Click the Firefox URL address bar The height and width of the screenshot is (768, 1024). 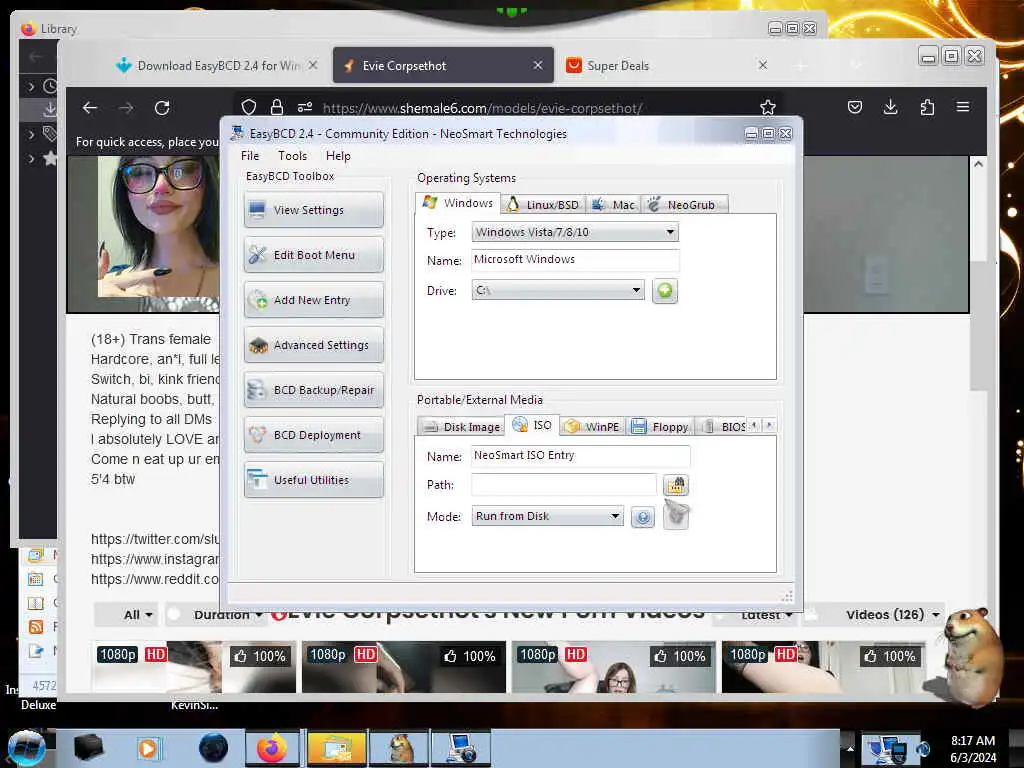point(509,108)
